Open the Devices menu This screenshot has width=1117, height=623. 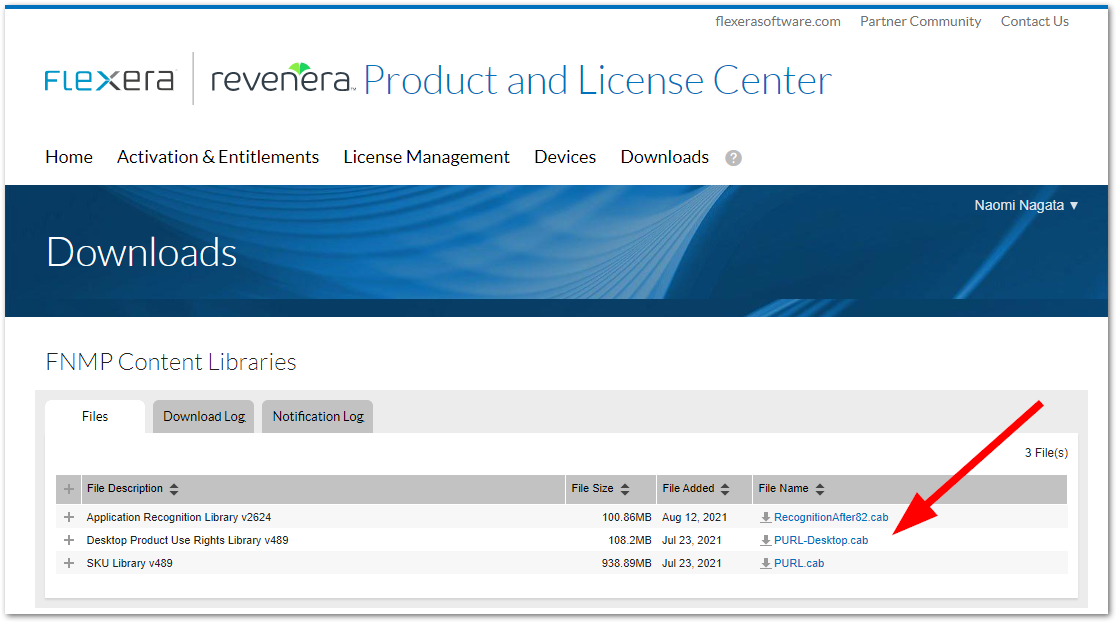(x=565, y=157)
